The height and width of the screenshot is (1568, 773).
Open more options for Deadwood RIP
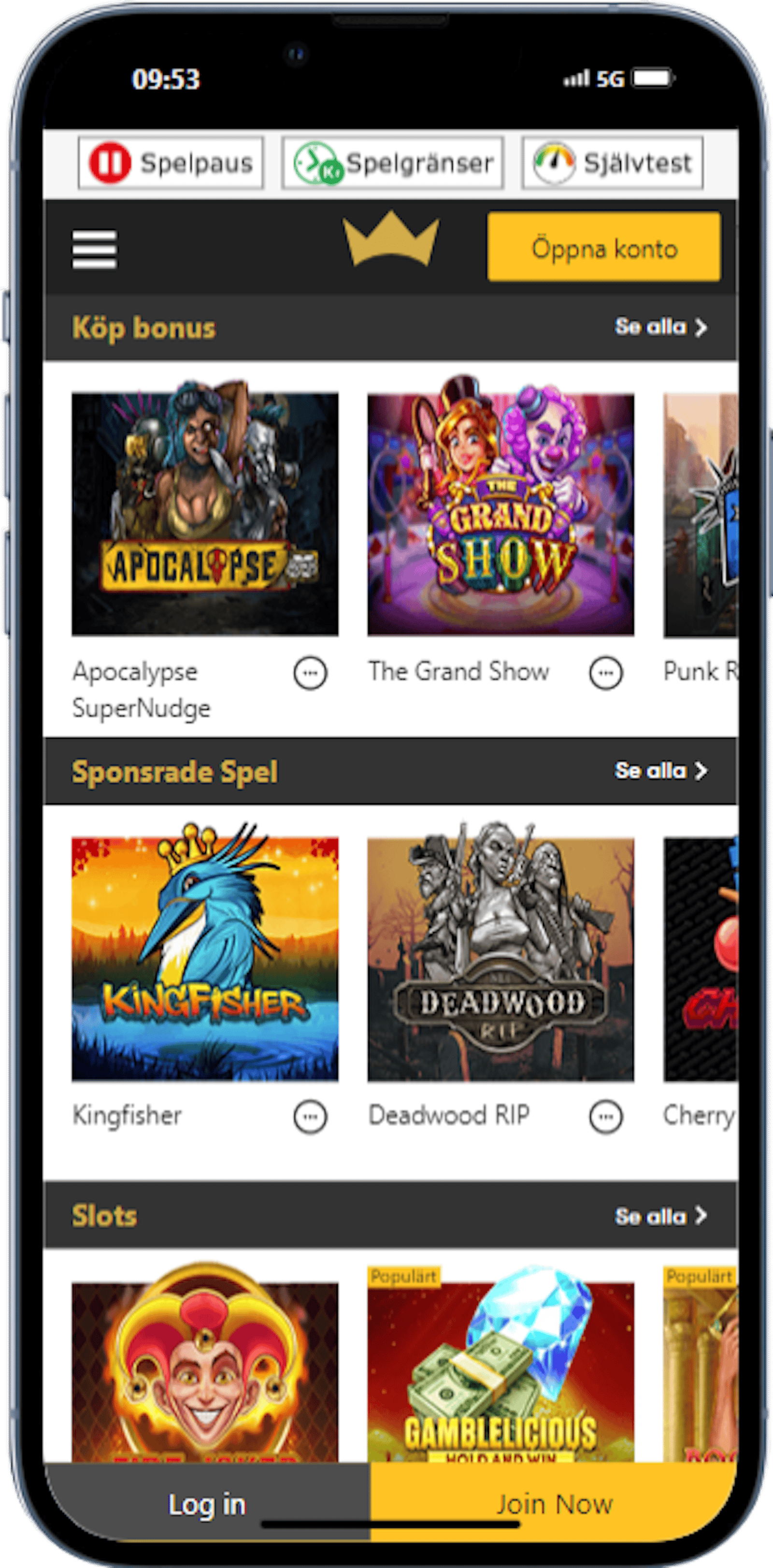[606, 1117]
